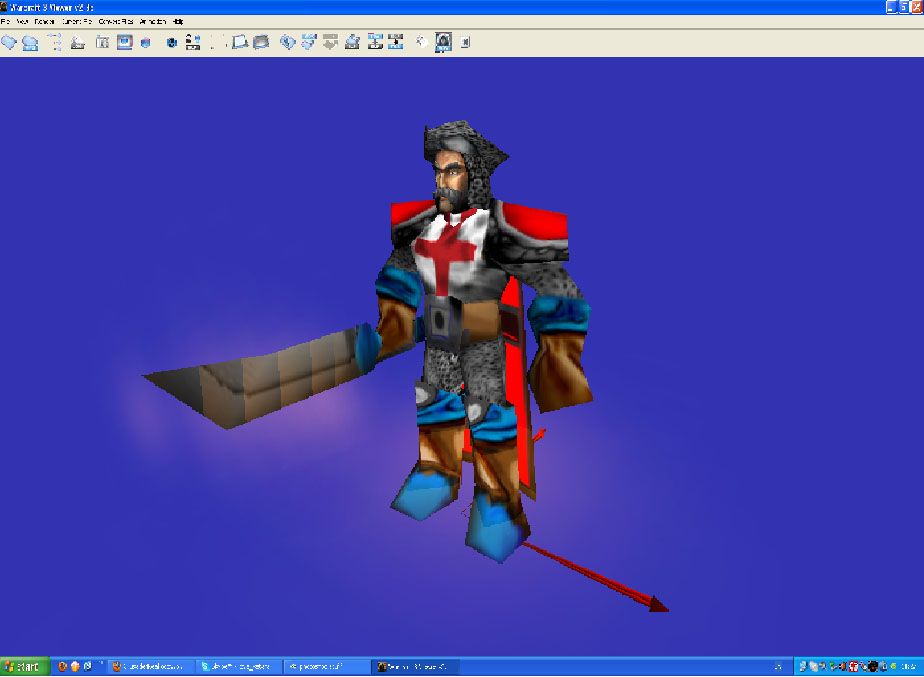Click the last small toolbar icon after the portrait
This screenshot has width=924, height=677.
coord(465,42)
